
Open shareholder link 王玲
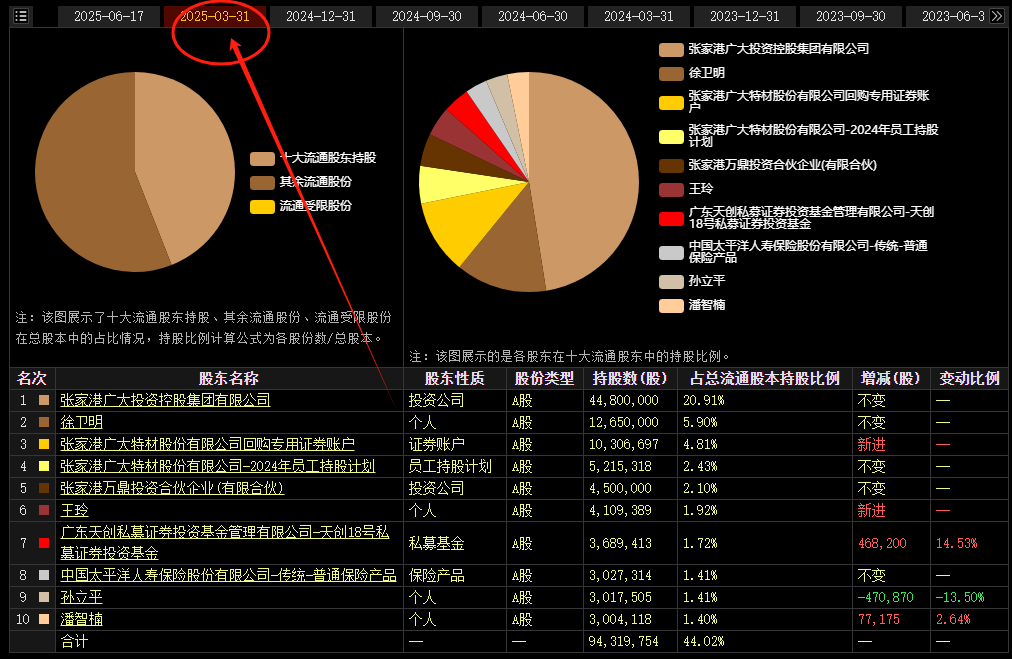pos(74,510)
